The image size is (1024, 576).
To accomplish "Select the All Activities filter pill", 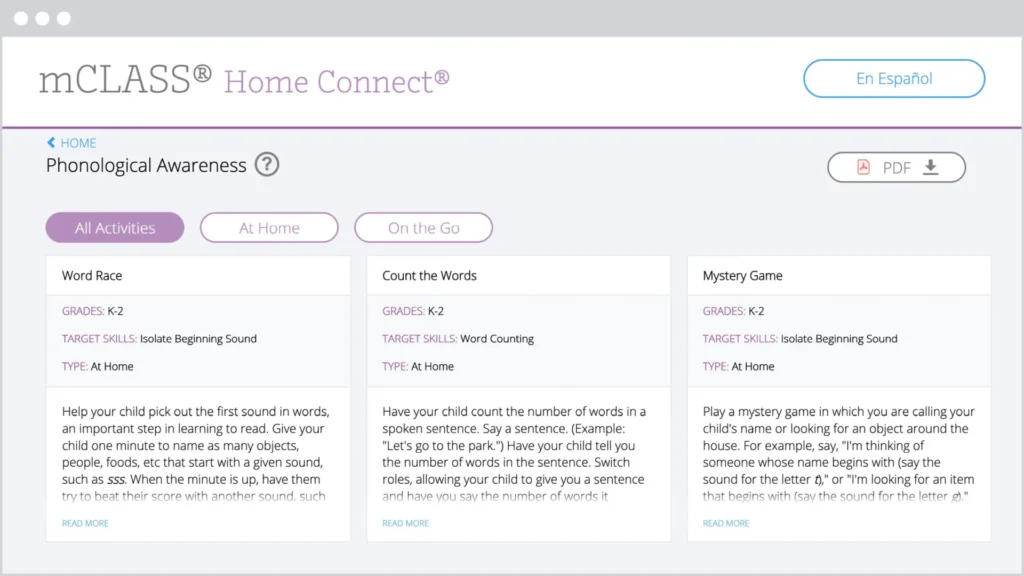I will (114, 227).
